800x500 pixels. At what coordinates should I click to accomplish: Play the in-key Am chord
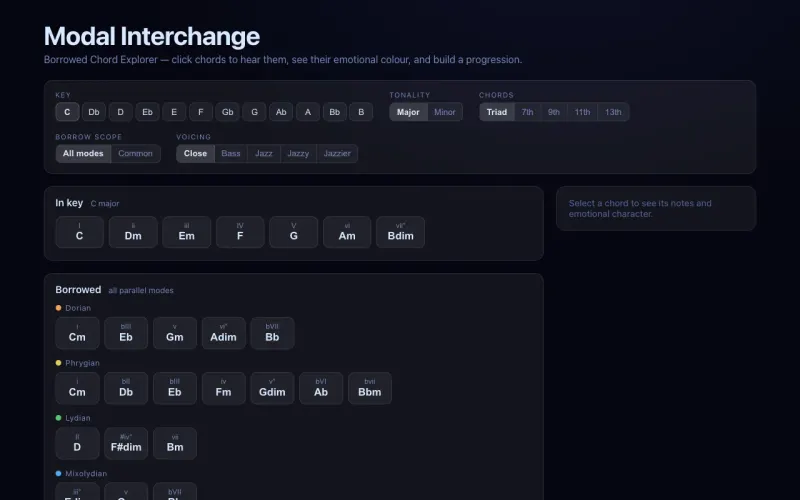click(x=347, y=232)
